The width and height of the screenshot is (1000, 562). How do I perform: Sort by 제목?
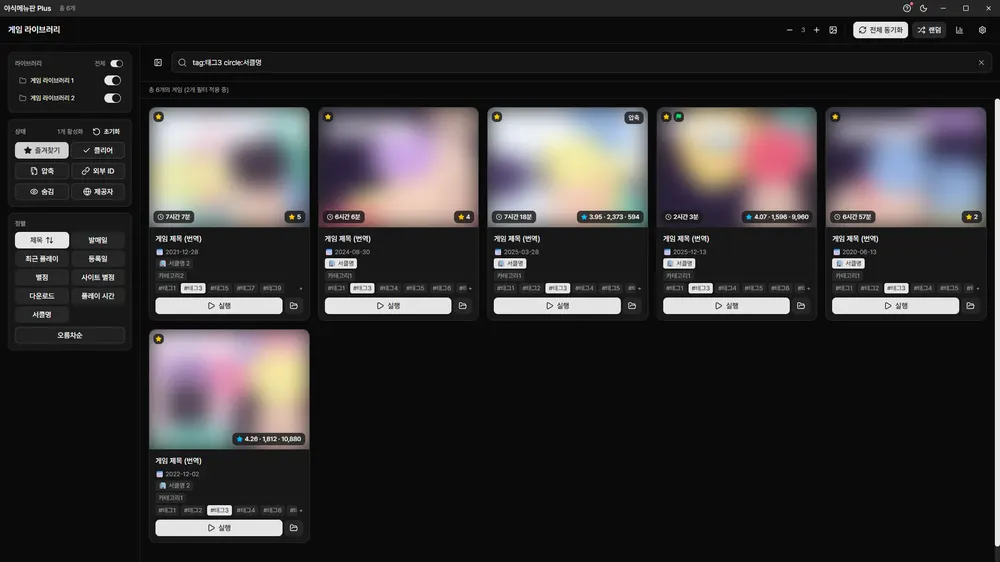(41, 240)
